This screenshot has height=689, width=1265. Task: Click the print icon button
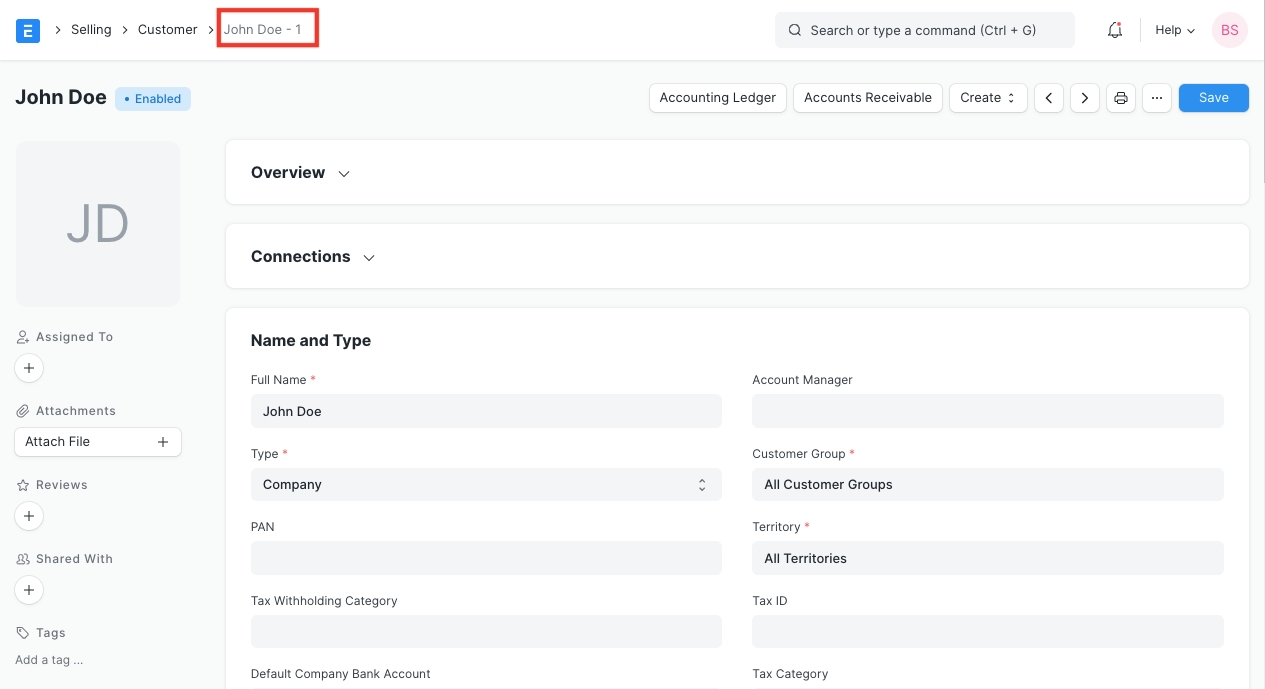coord(1121,98)
